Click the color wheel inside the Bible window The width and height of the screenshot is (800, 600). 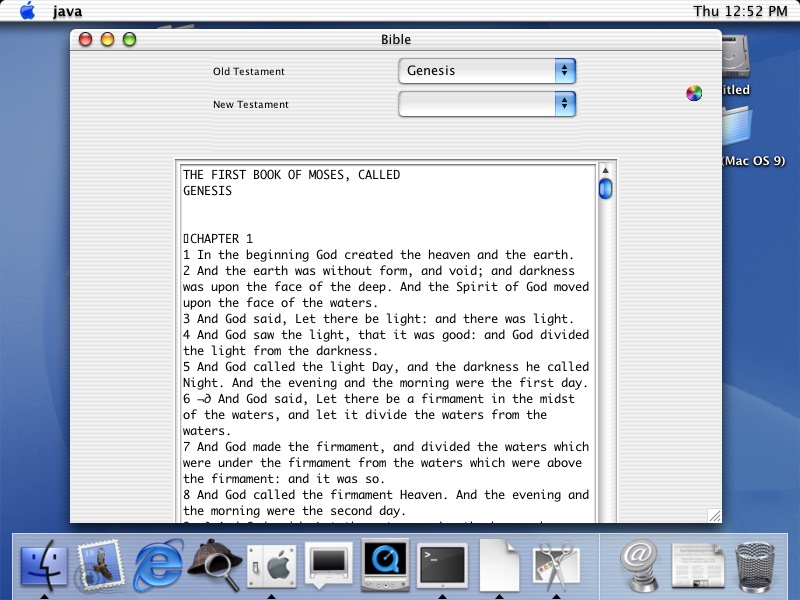click(693, 93)
